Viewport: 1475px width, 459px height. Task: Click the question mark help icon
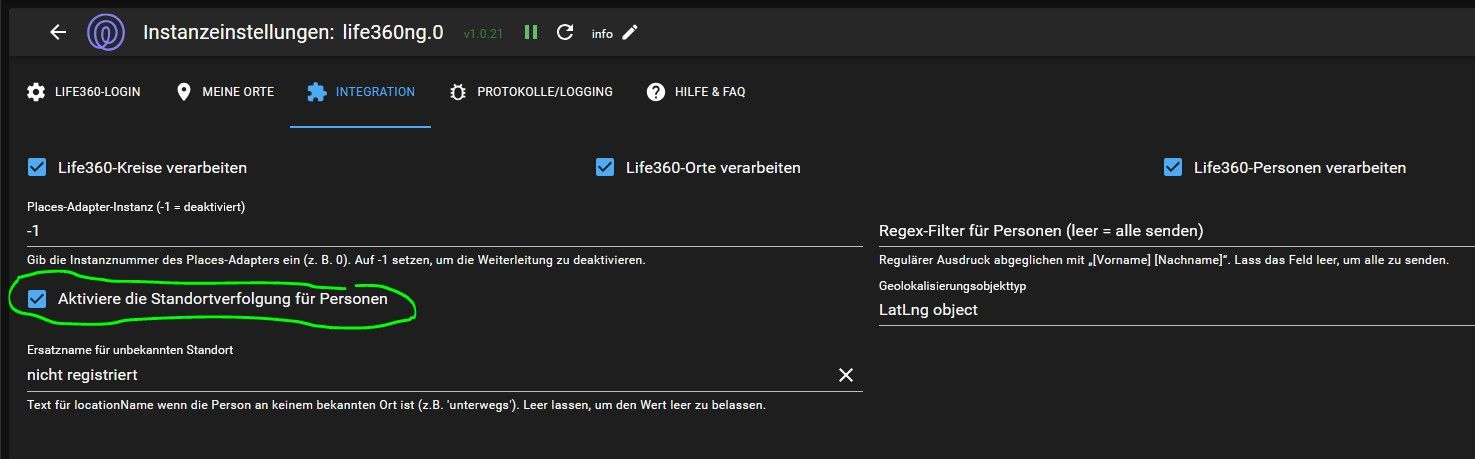click(x=656, y=92)
